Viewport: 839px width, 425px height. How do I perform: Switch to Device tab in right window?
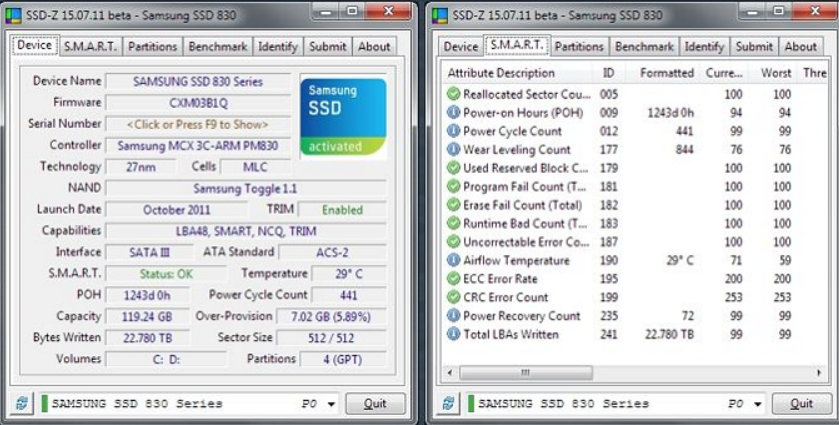click(461, 47)
